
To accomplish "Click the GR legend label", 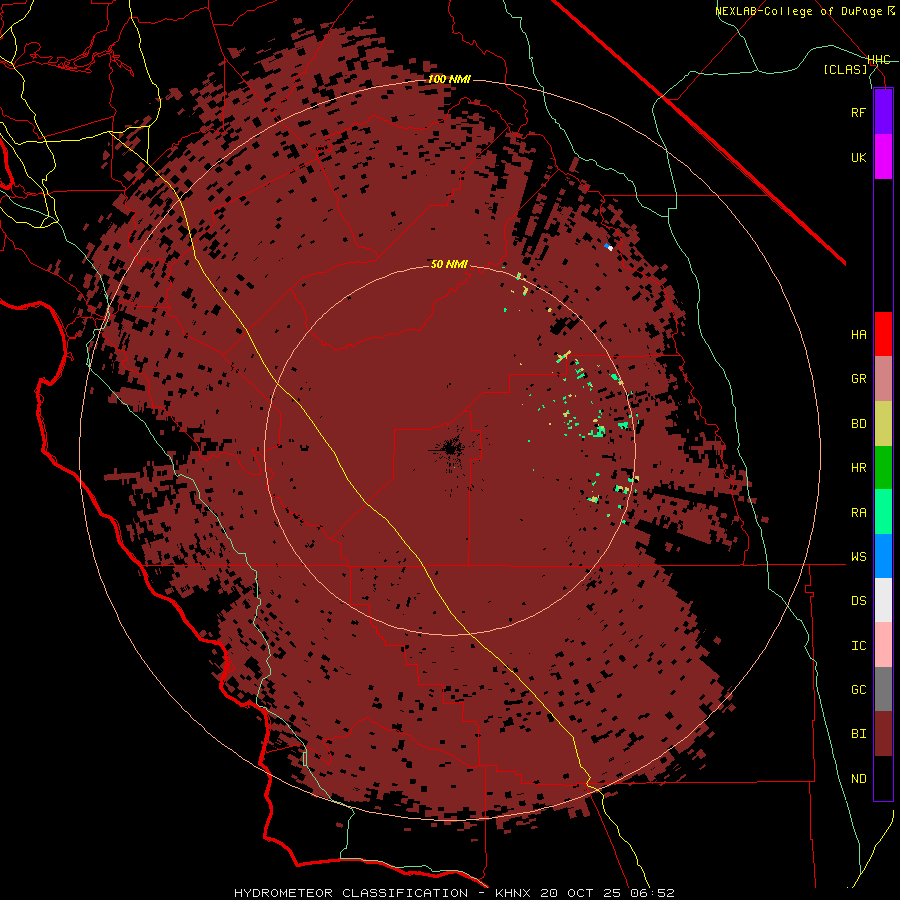I will (x=858, y=379).
